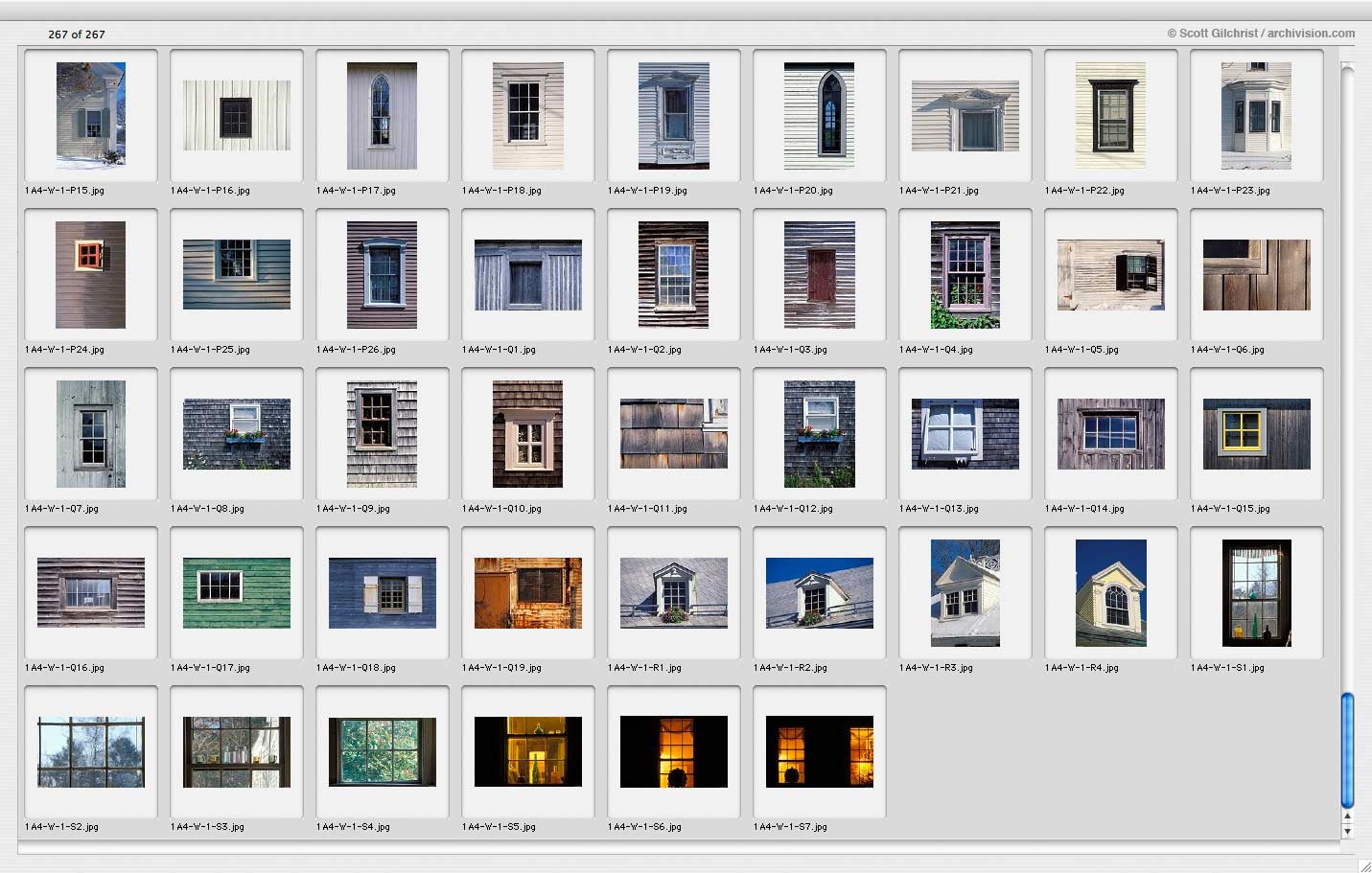Screen dimensions: 1372x873
Task: Select the yellow window thumbnail 1A4-W-1-Q15.jpg
Action: 1257,433
